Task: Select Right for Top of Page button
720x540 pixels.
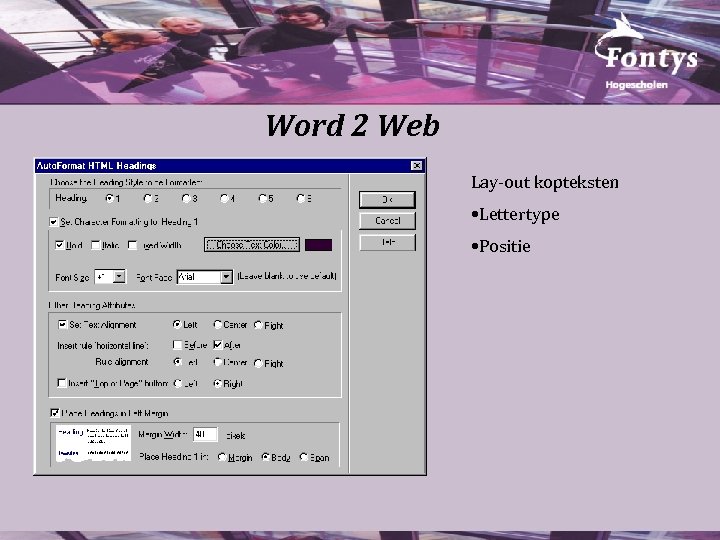Action: 218,383
